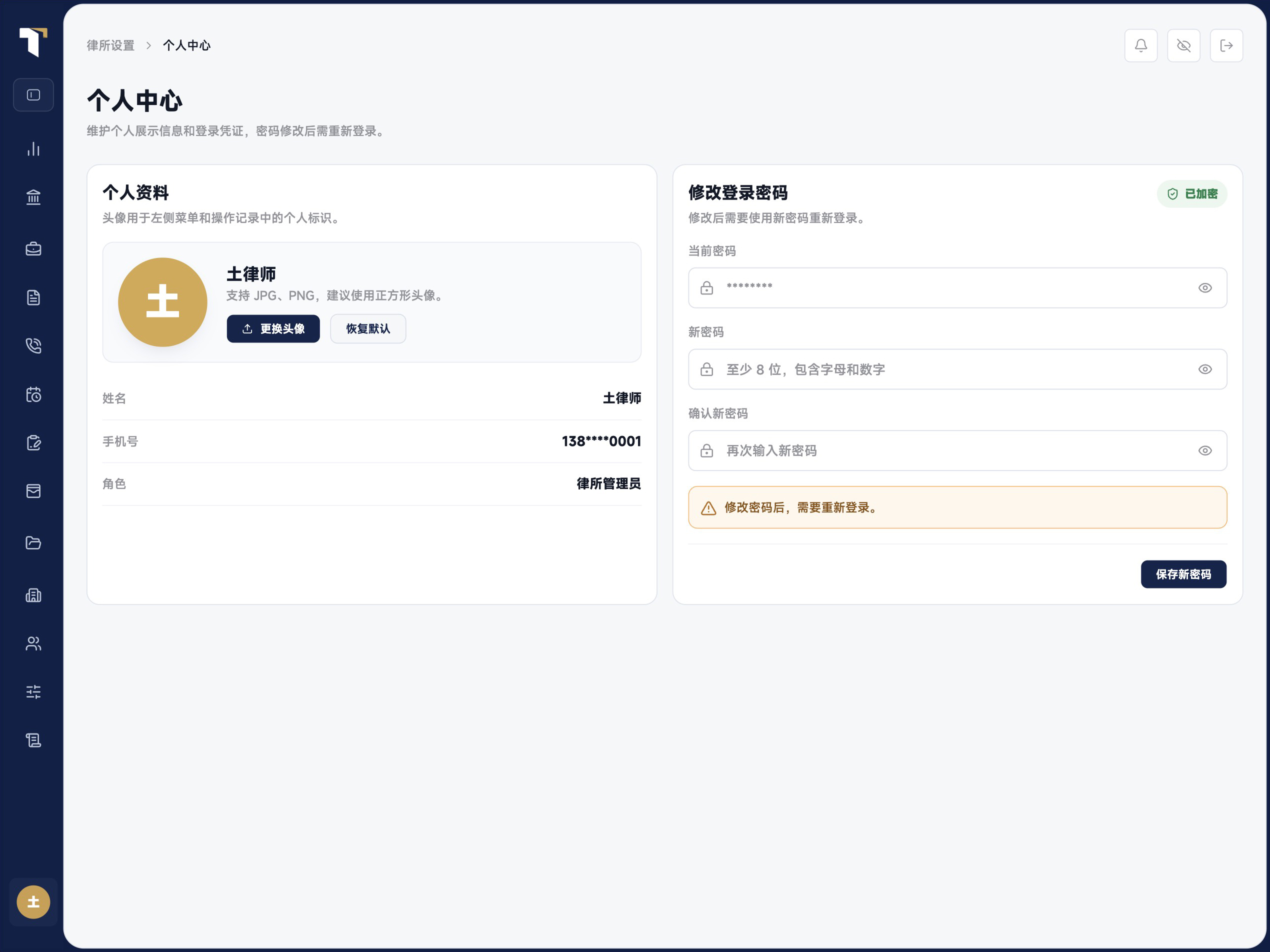Click the warning triangle icon in alert

(708, 508)
